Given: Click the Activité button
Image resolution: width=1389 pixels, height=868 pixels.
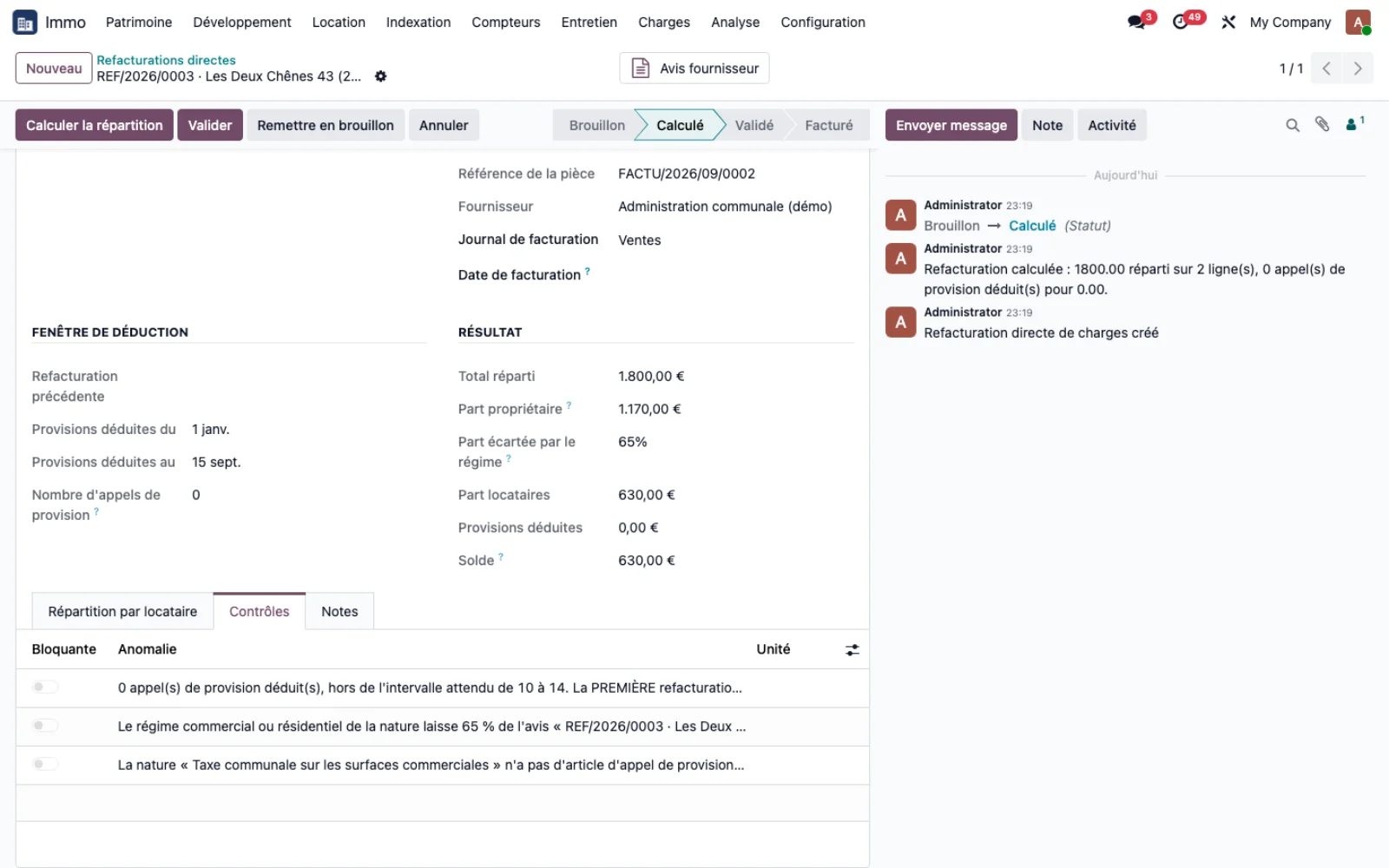Looking at the screenshot, I should point(1112,125).
